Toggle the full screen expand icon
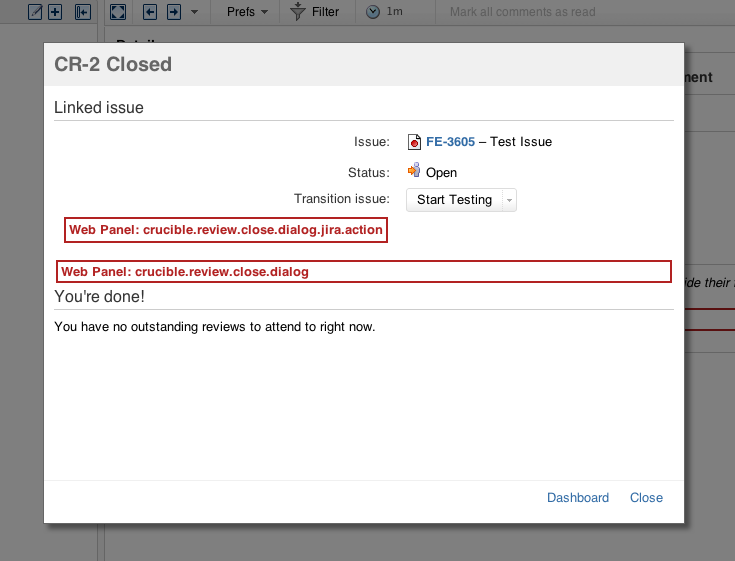This screenshot has width=735, height=561. pos(117,12)
